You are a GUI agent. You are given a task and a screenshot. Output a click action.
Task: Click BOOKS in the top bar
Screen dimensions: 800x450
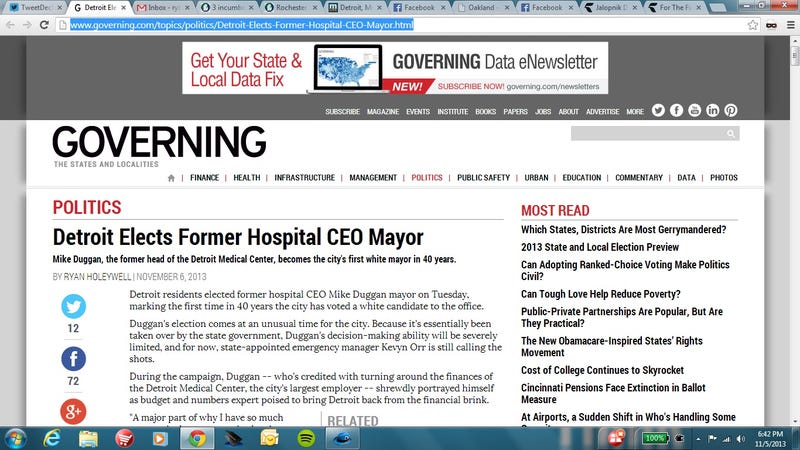[486, 111]
